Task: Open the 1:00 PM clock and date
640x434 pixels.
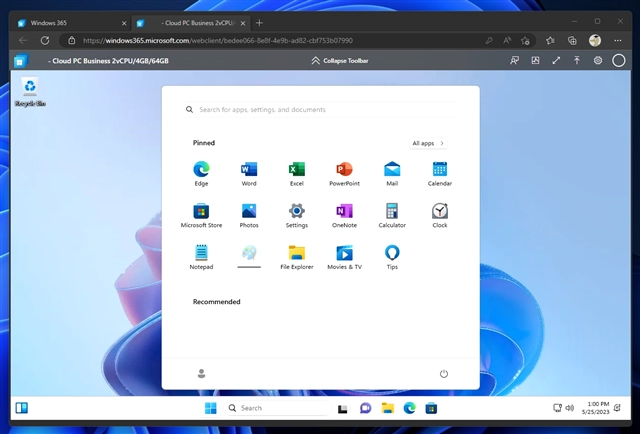Action: (596, 408)
